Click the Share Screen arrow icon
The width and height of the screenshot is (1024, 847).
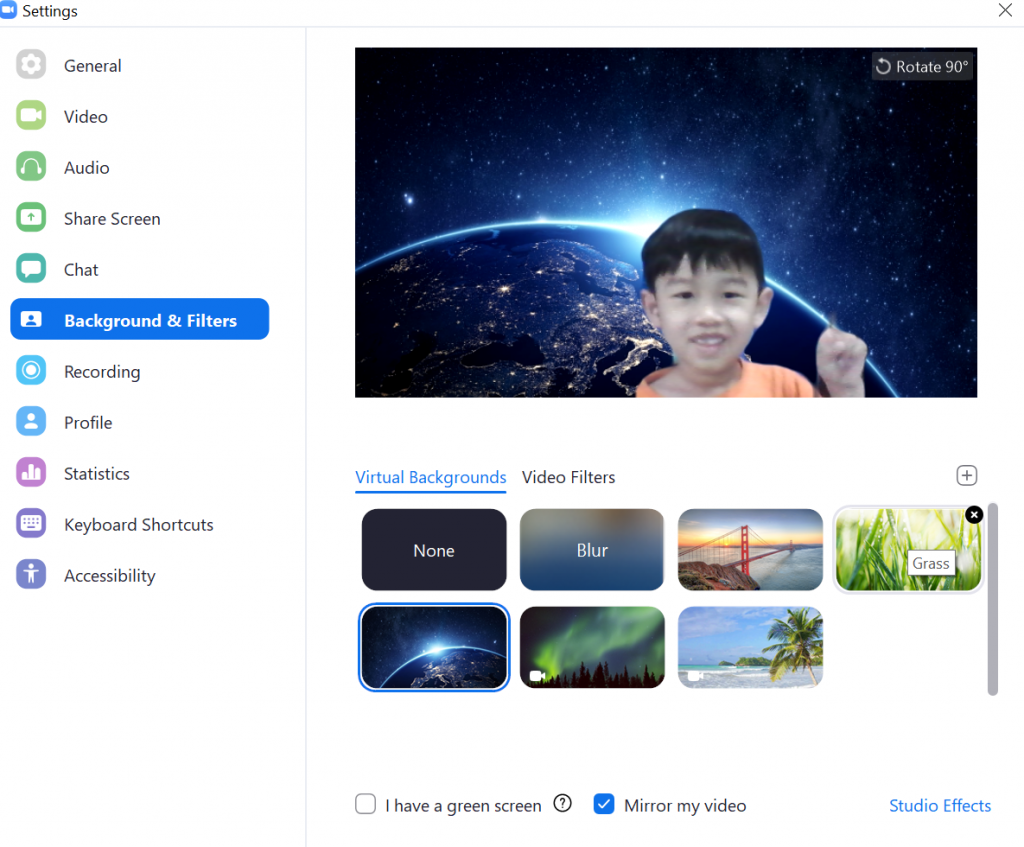[x=31, y=217]
